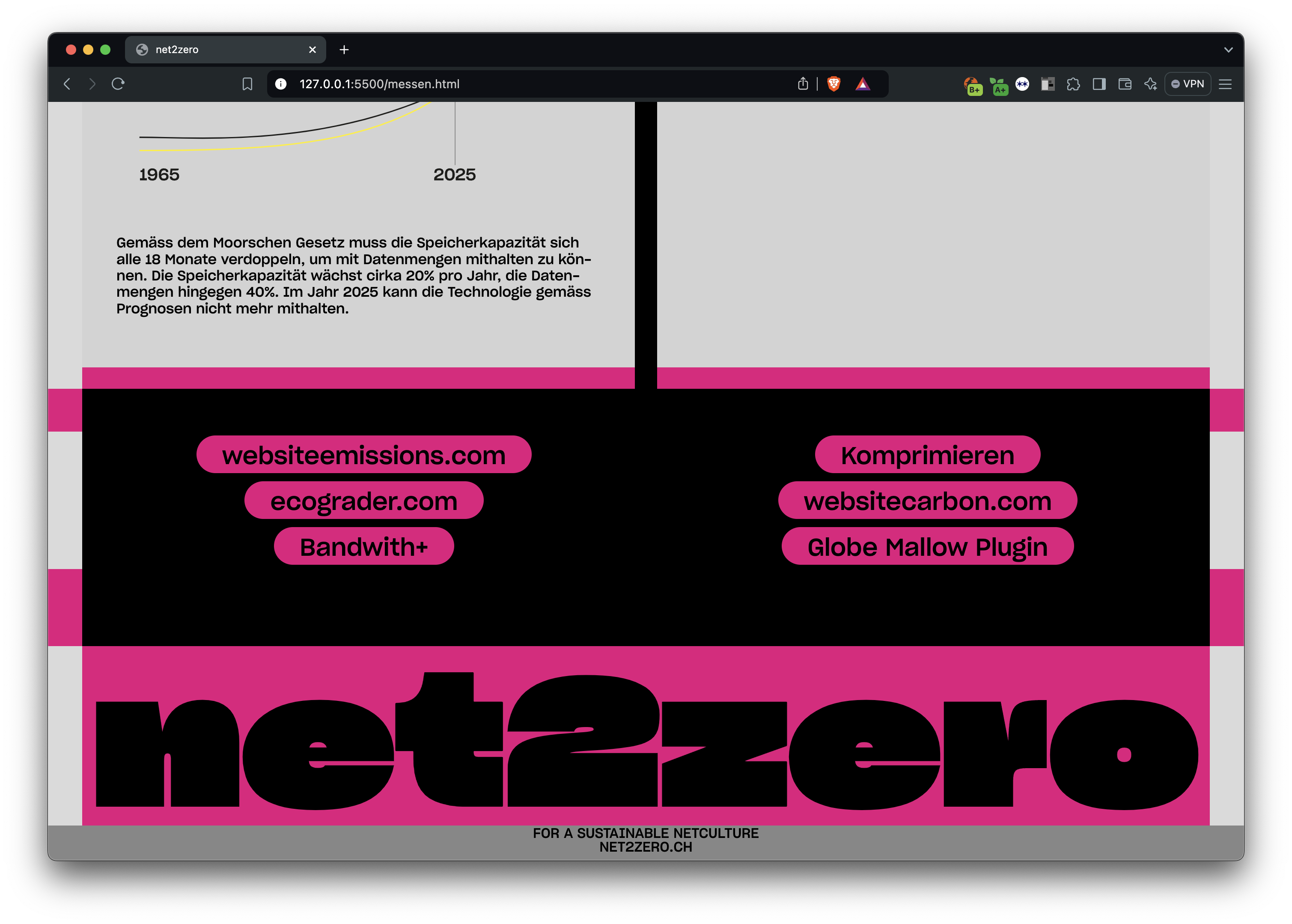Toggle the browser sidebar panel

(1099, 84)
